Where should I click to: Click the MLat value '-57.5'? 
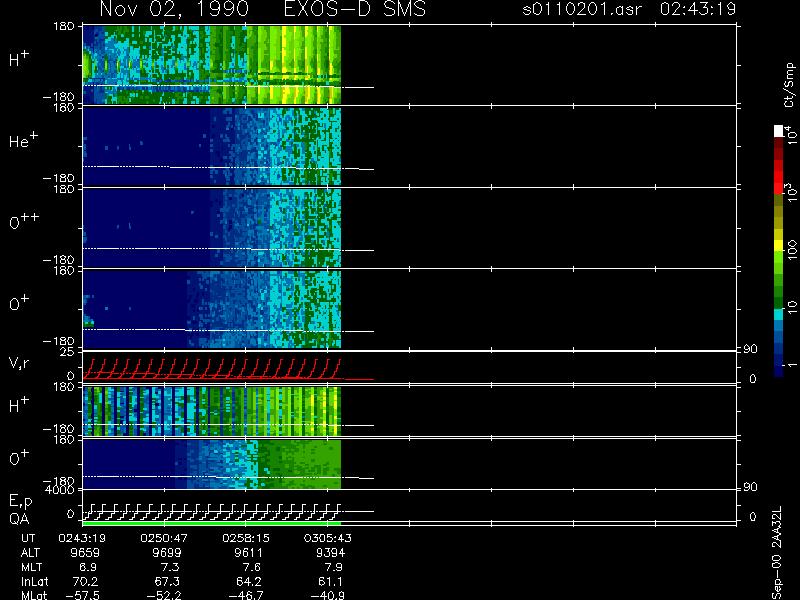[x=83, y=595]
